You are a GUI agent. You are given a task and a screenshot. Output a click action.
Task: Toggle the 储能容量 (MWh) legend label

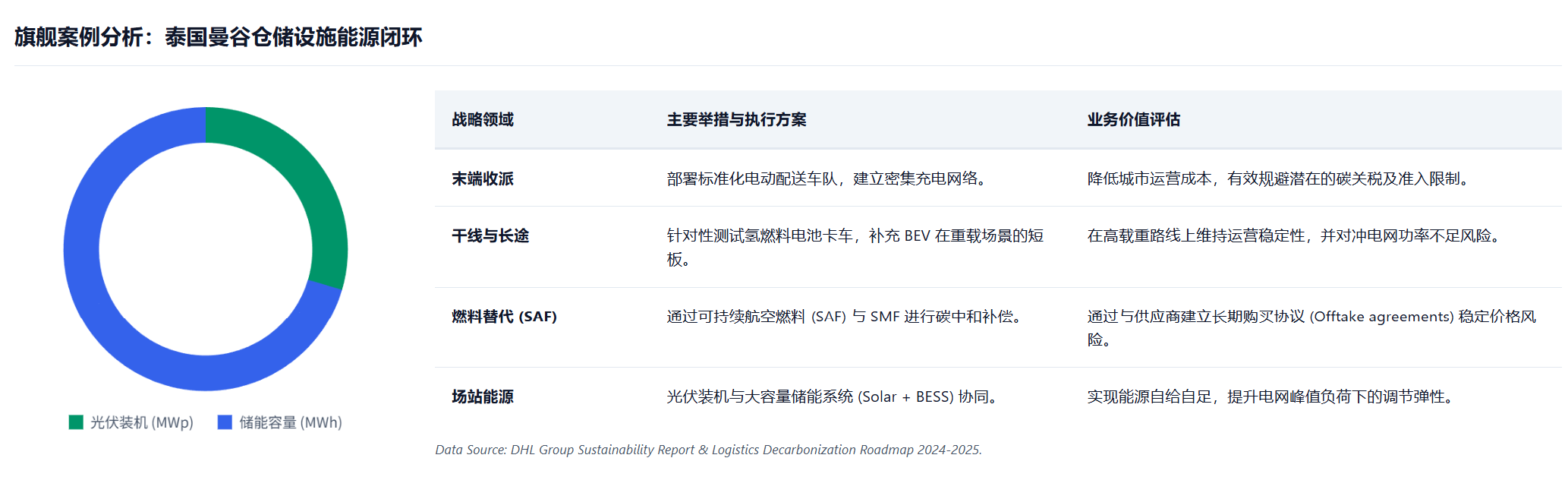[291, 422]
